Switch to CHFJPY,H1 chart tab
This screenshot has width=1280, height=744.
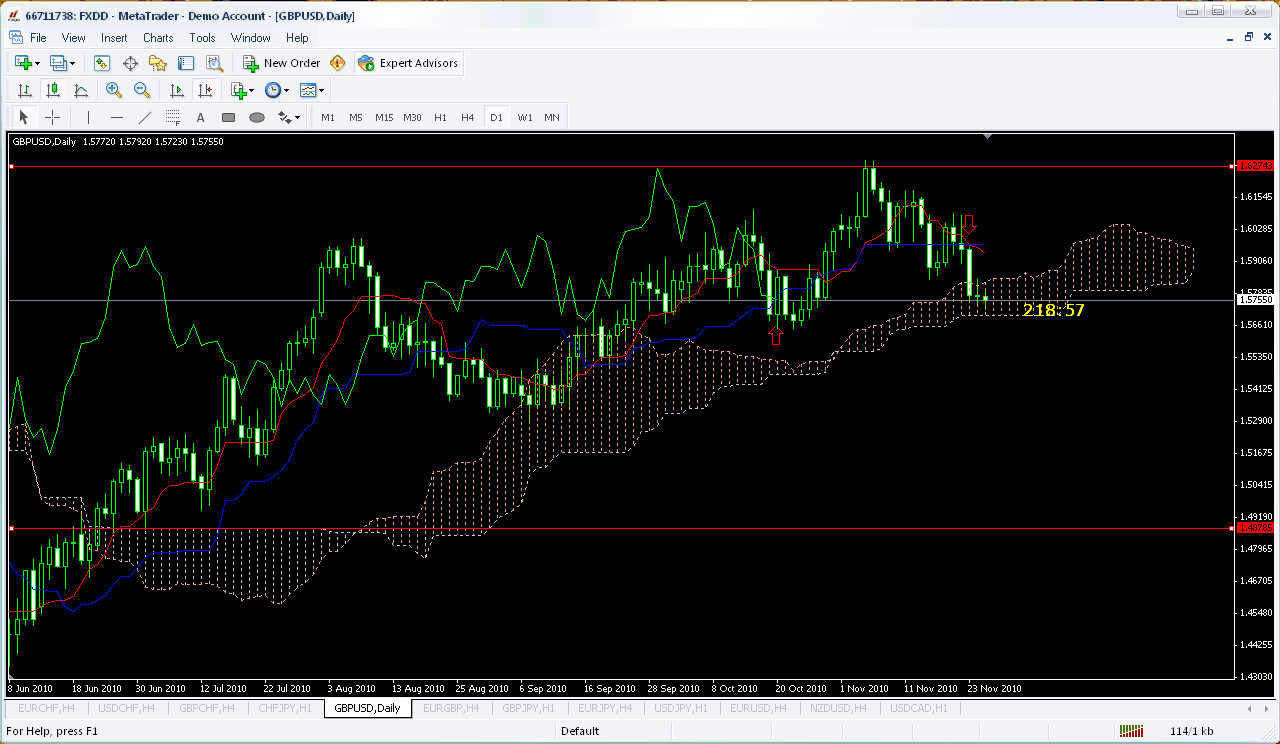pyautogui.click(x=285, y=708)
